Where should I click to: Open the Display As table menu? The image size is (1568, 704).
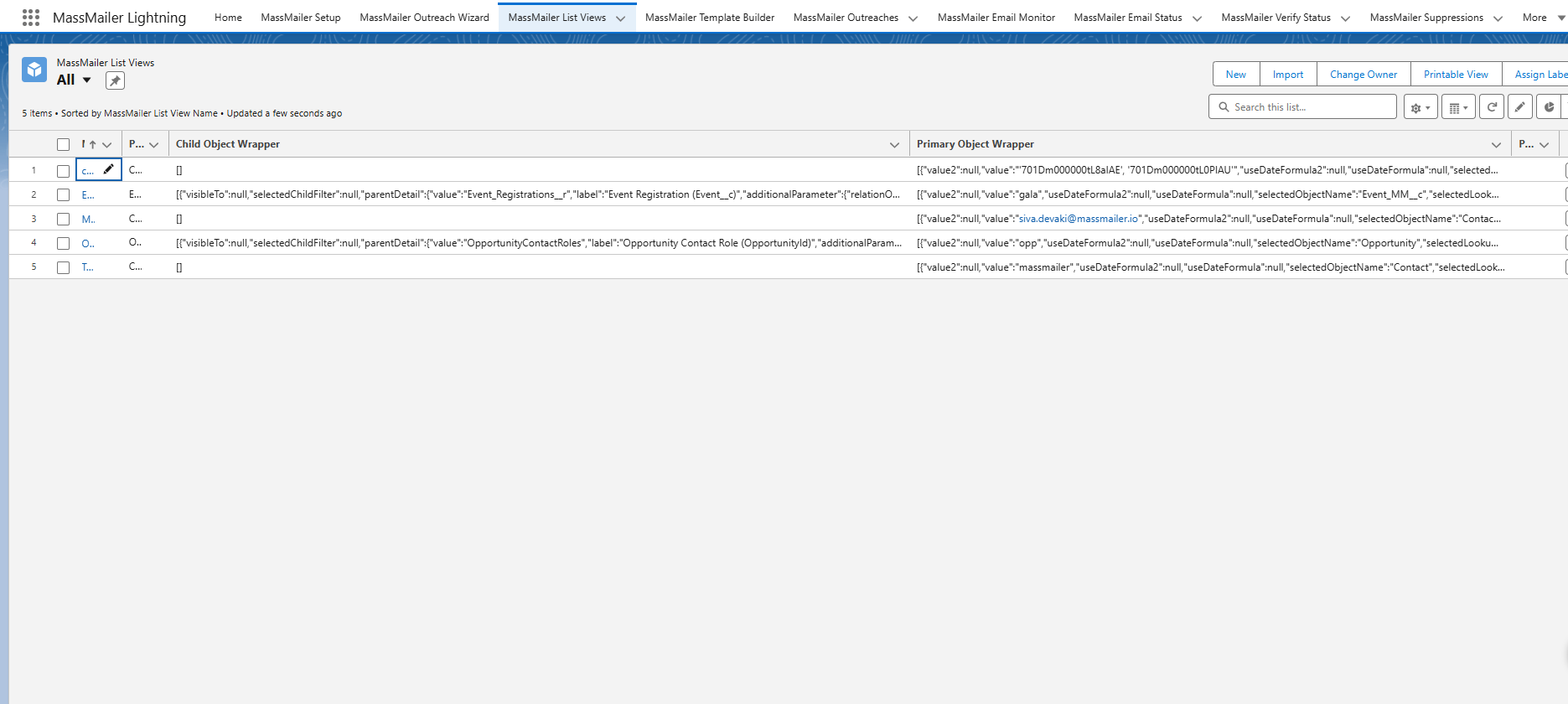pyautogui.click(x=1458, y=107)
